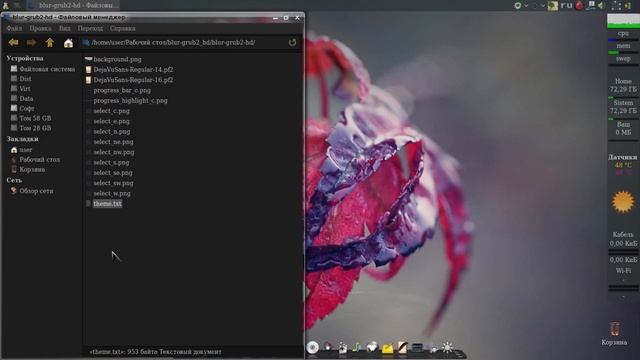Click the folder icon beside the location path
This screenshot has height=360, width=640.
pyautogui.click(x=85, y=42)
